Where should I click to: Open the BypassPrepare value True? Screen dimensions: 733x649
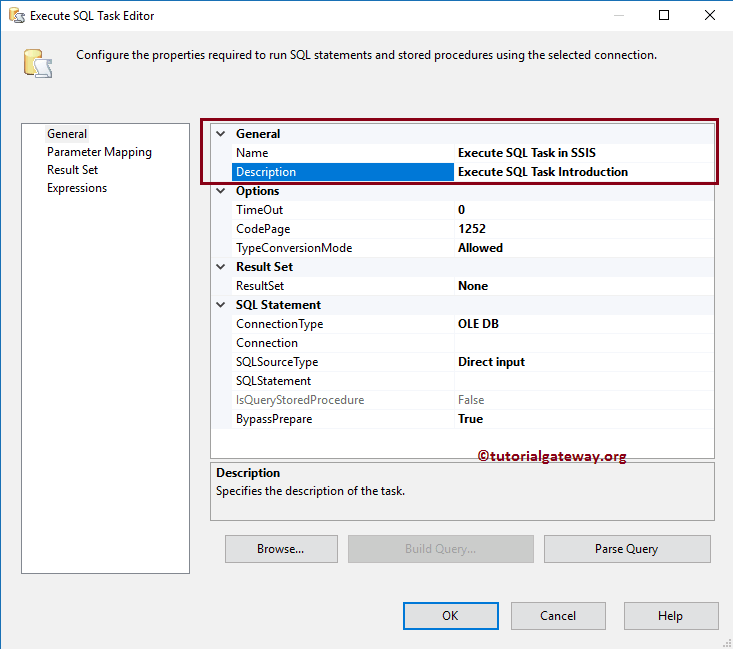pyautogui.click(x=584, y=419)
